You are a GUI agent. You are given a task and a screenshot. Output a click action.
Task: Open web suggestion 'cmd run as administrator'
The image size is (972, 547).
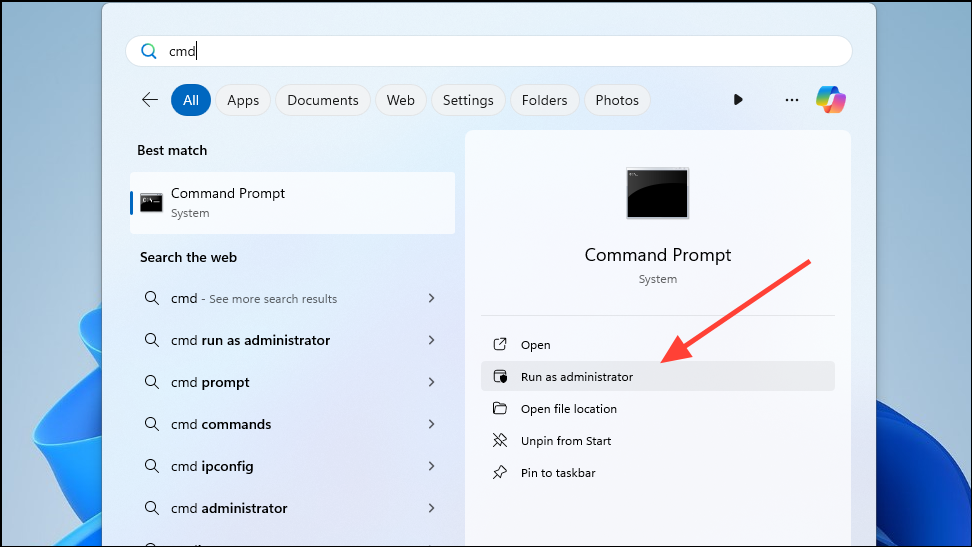pyautogui.click(x=293, y=340)
